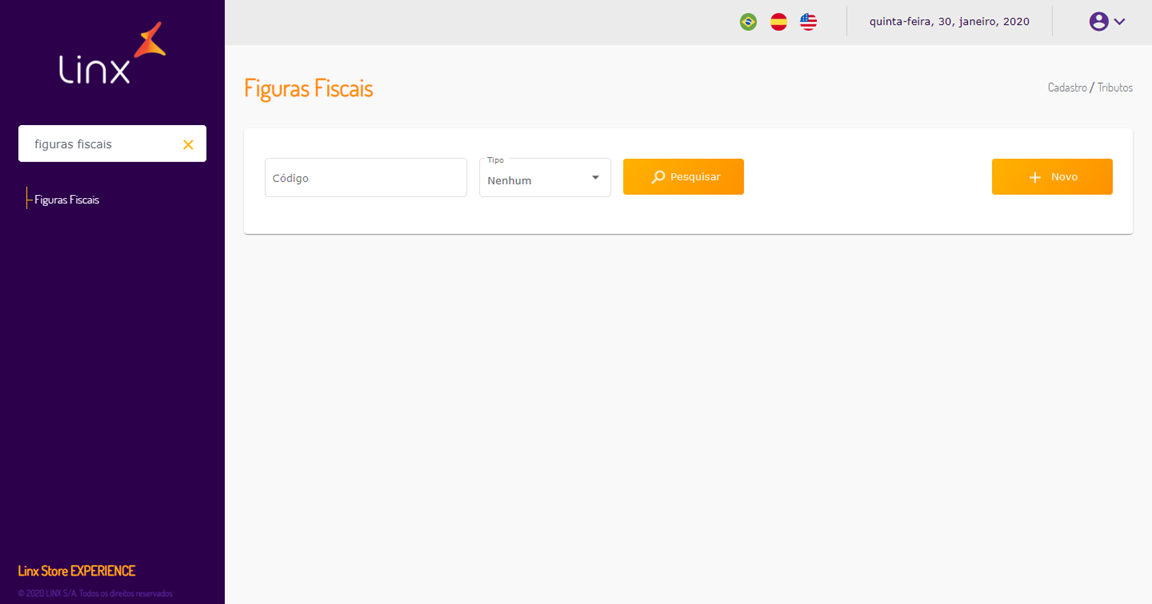The height and width of the screenshot is (604, 1152).
Task: Open the user account avatar icon
Action: pos(1098,22)
